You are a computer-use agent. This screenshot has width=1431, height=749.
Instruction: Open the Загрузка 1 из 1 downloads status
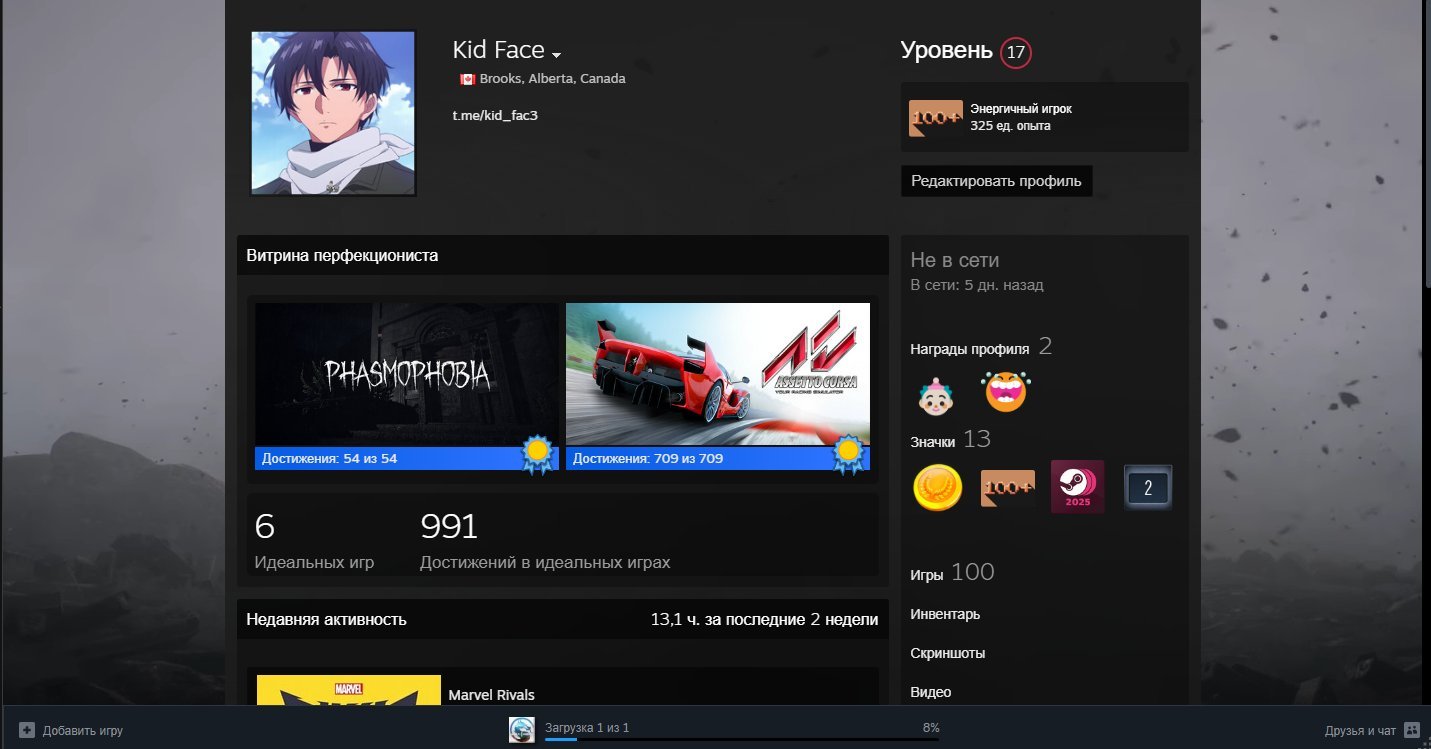point(587,727)
